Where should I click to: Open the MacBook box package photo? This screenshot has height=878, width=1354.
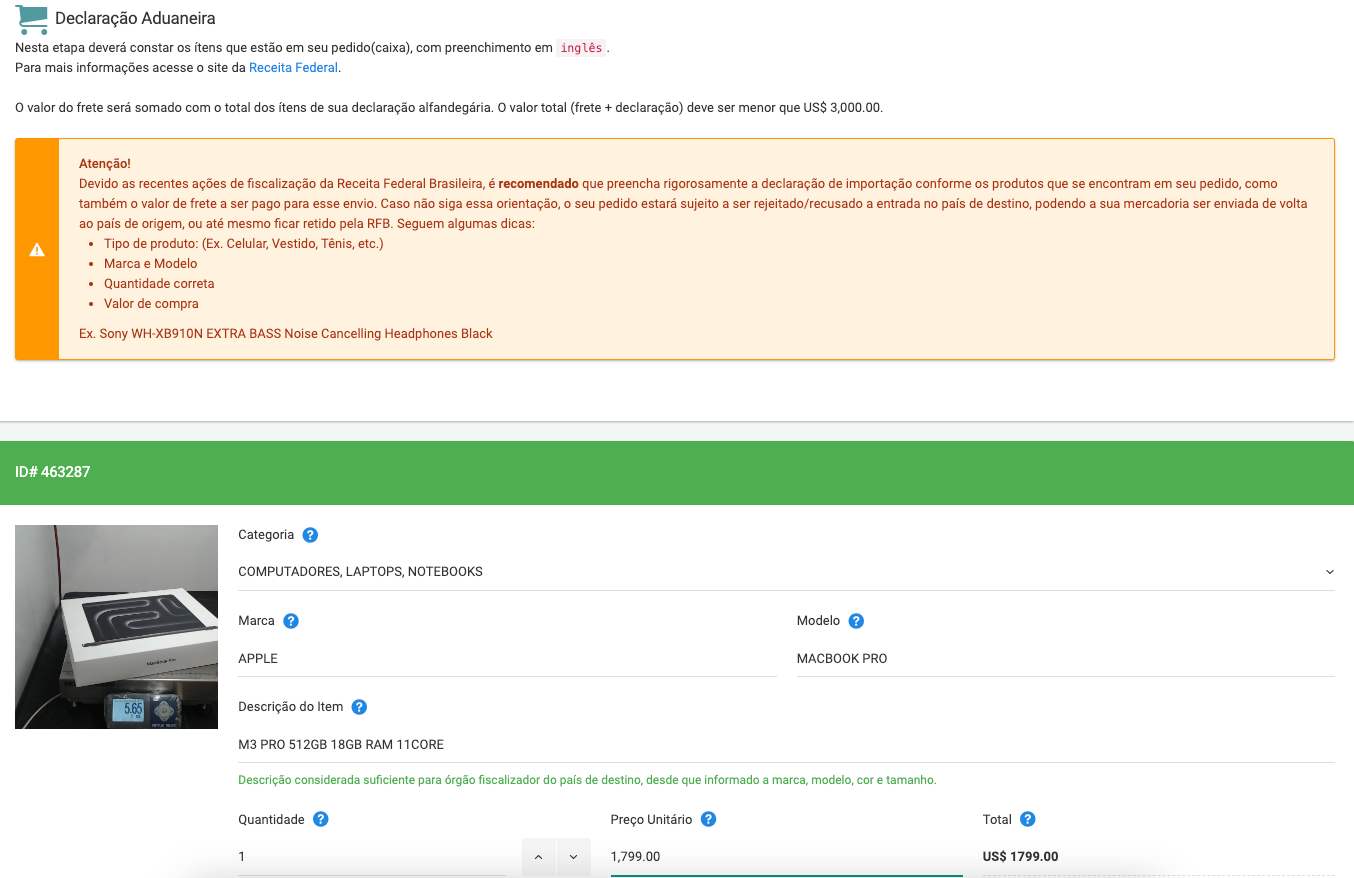pyautogui.click(x=116, y=627)
